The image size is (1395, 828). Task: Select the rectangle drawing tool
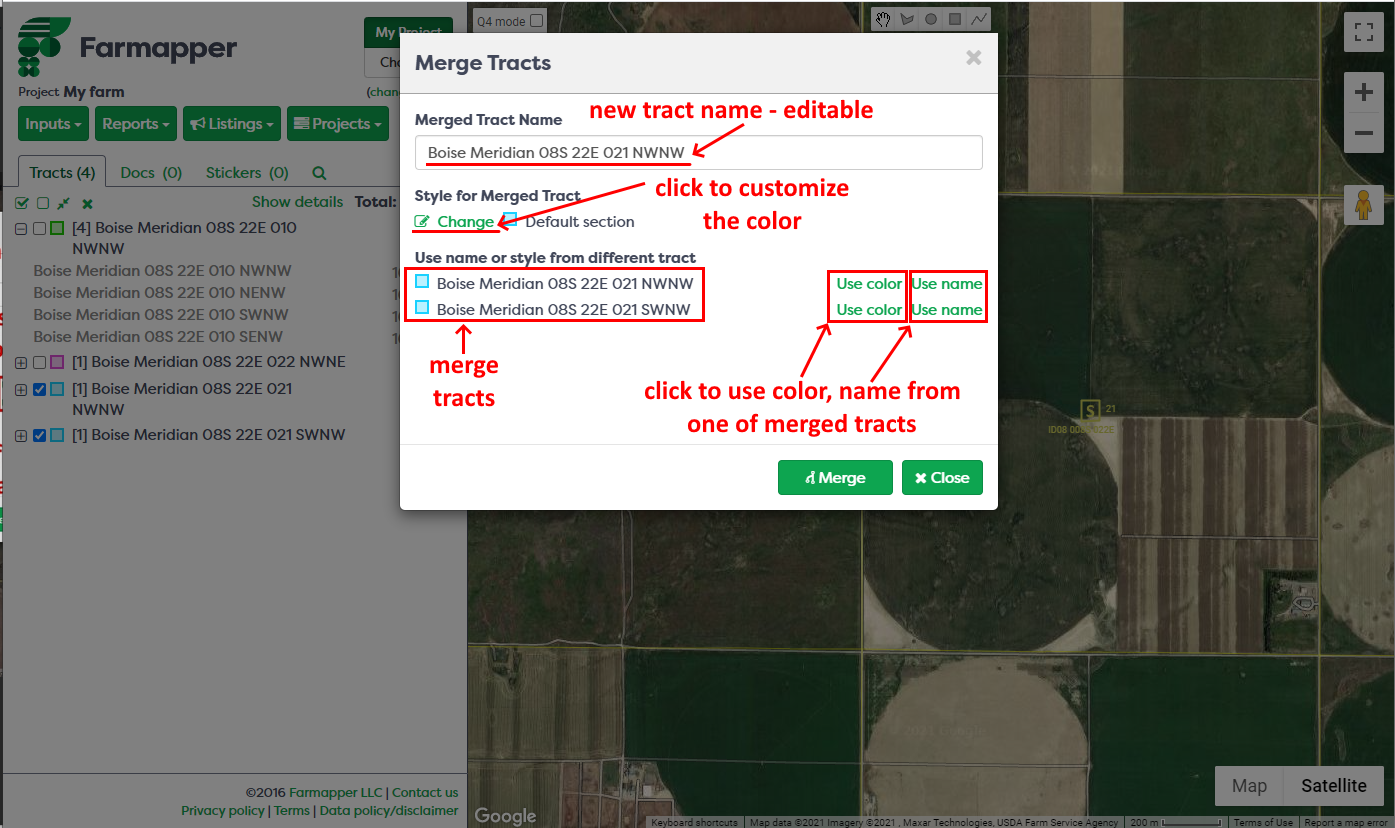point(955,19)
